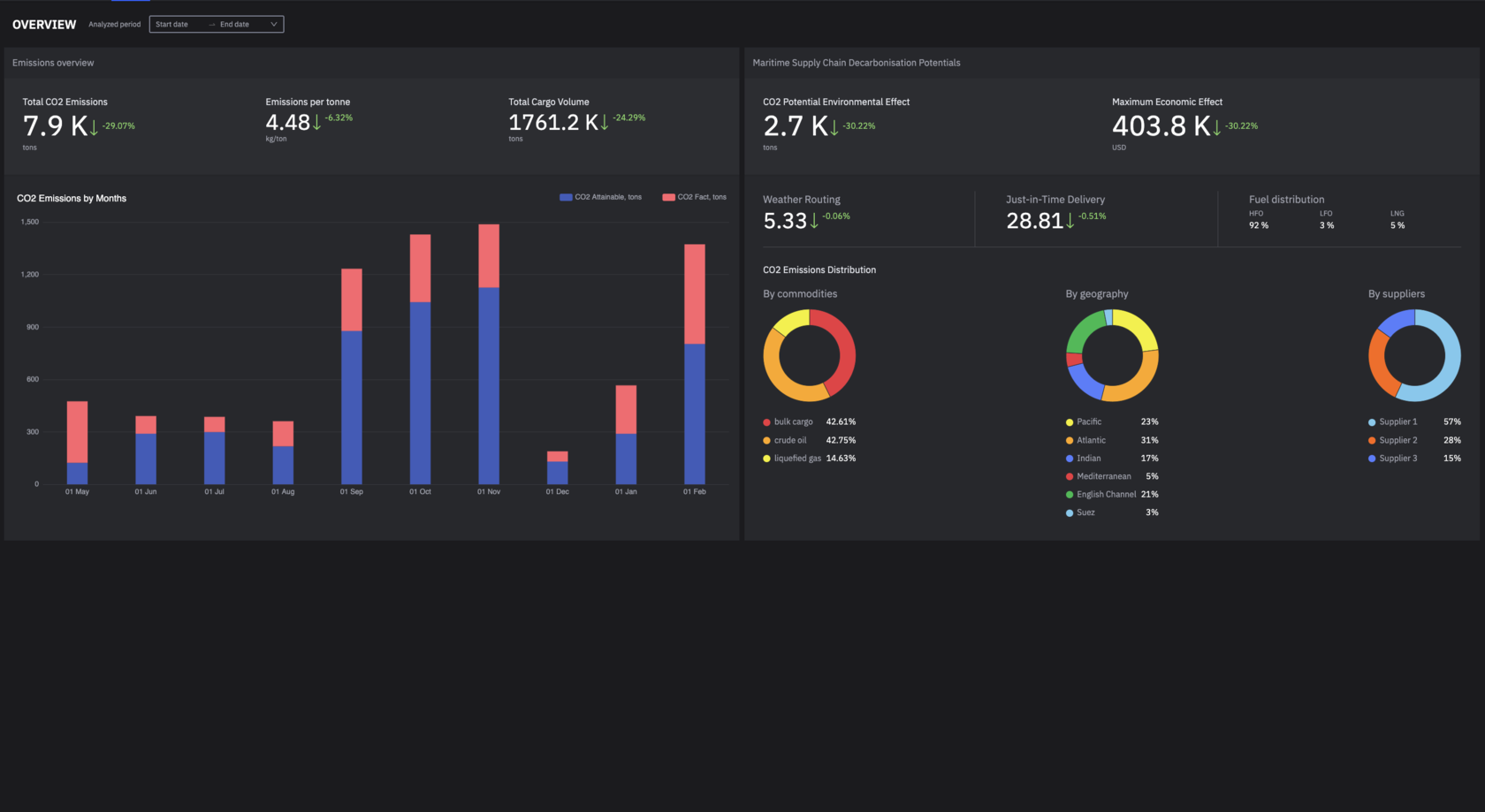Click the decrease arrow next to Weather Routing
The image size is (1485, 812).
812,221
